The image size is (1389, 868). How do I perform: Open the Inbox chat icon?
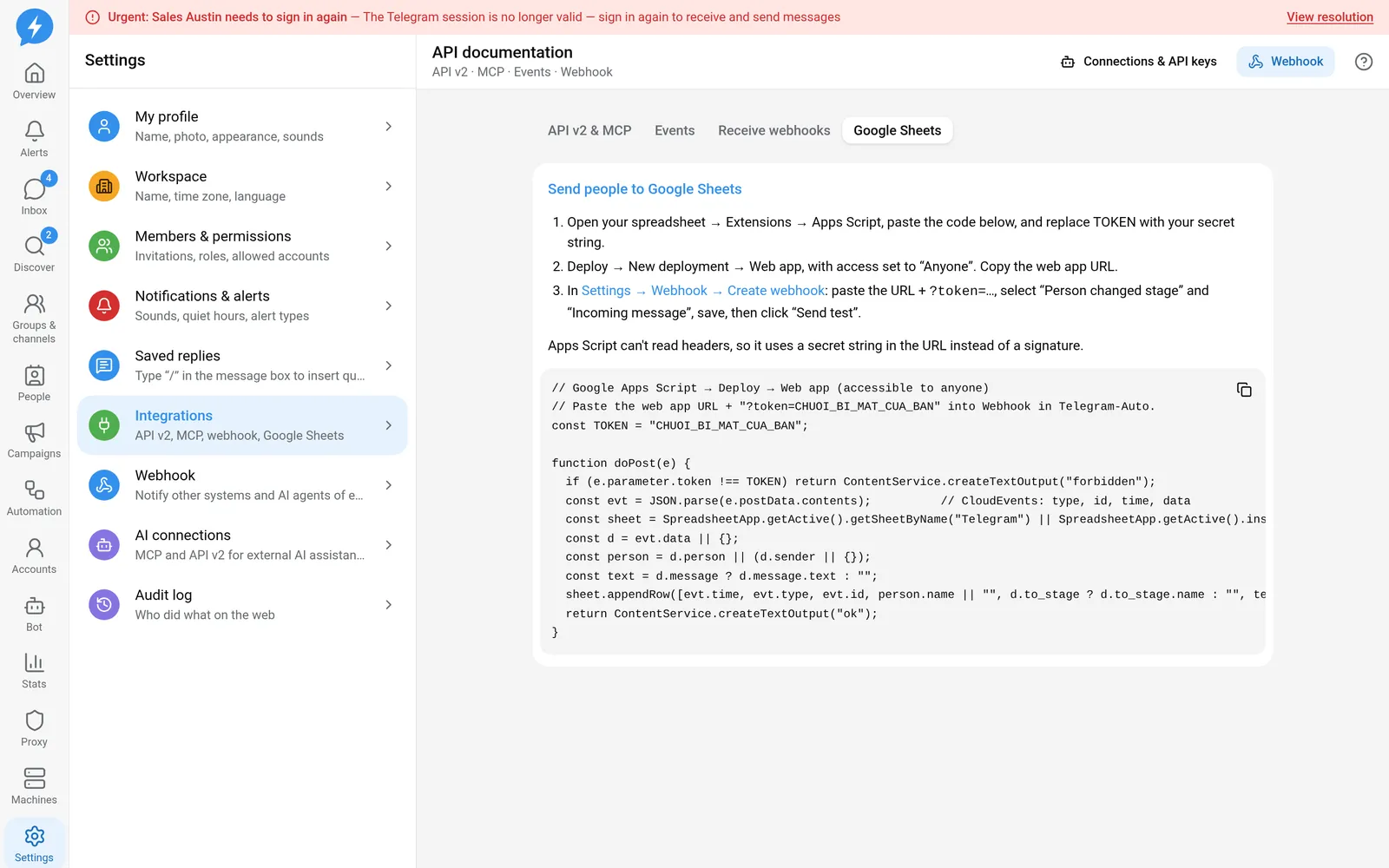point(34,197)
